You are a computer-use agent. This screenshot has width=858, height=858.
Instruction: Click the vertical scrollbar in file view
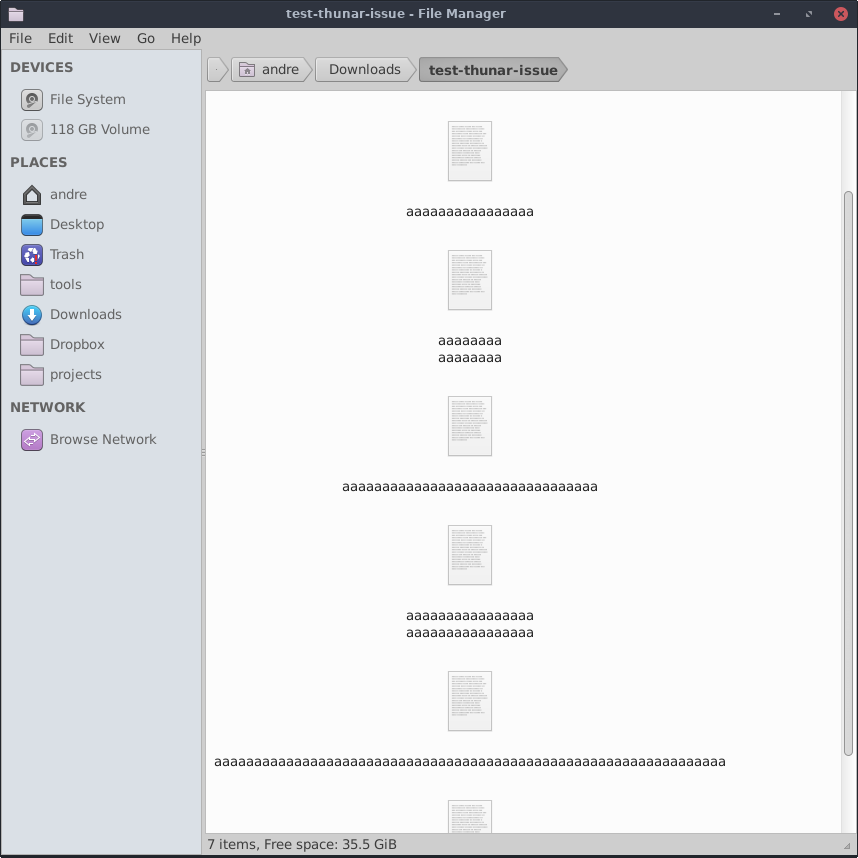click(849, 470)
